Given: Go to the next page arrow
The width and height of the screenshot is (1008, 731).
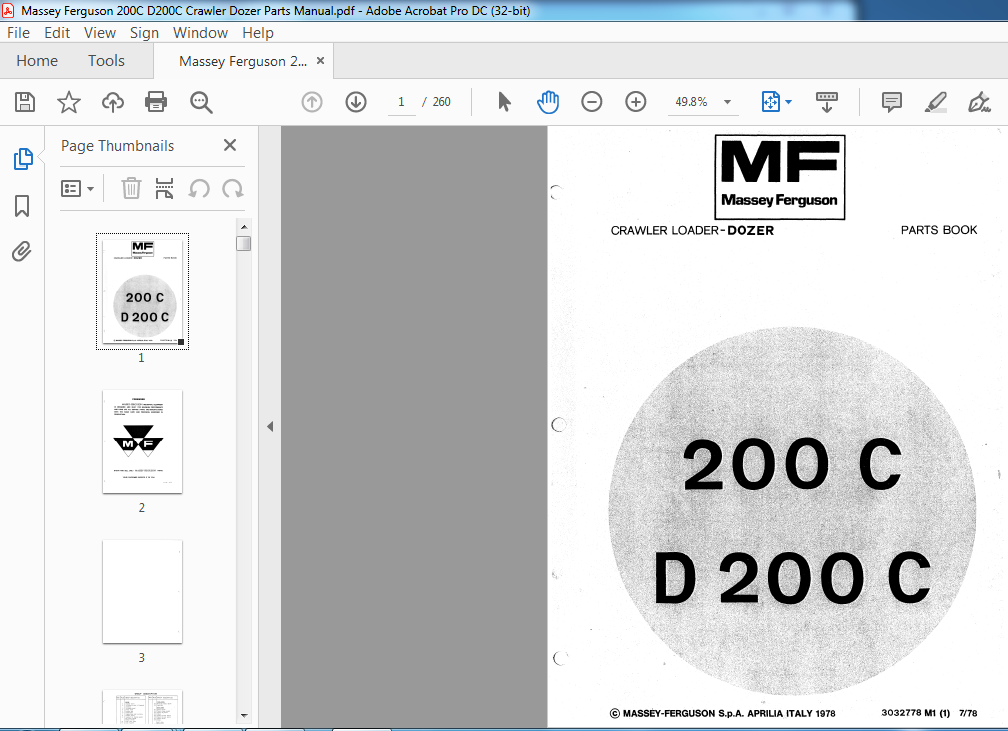Looking at the screenshot, I should pos(356,102).
